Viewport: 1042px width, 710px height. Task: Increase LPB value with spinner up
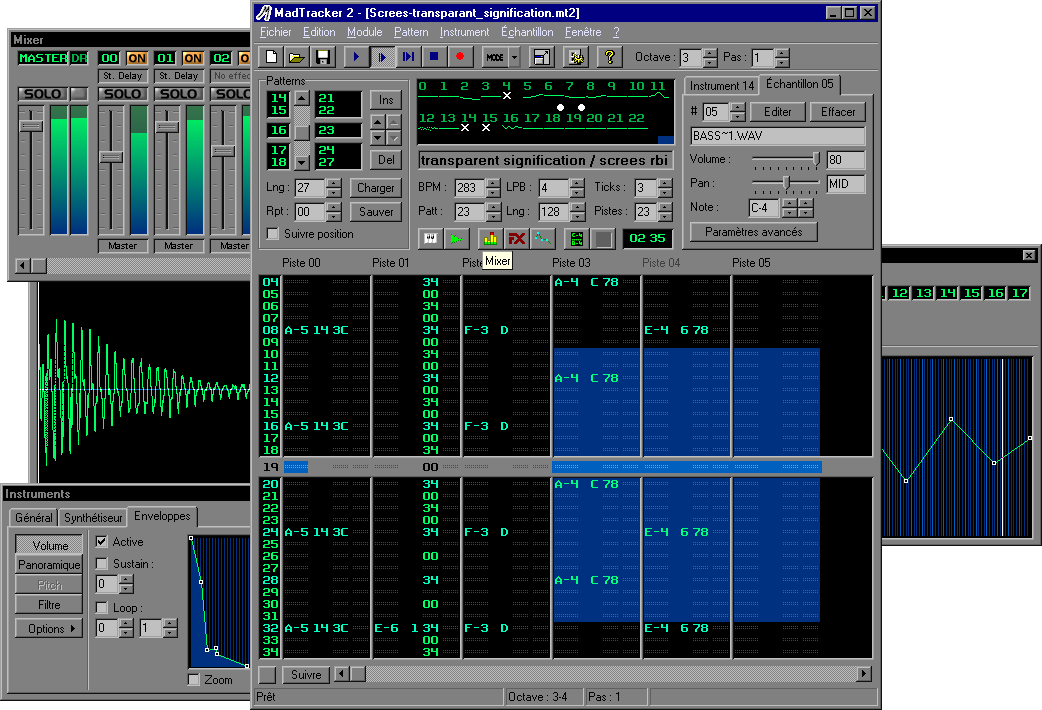pos(577,183)
